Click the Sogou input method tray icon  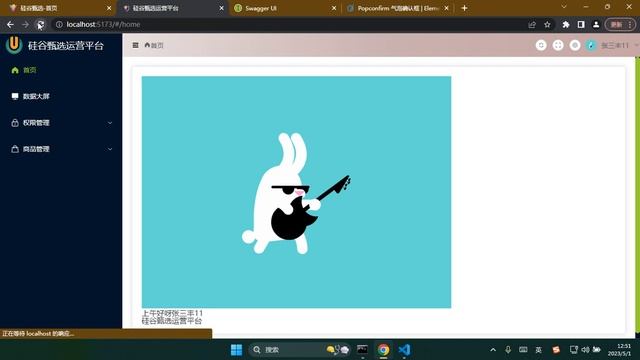[x=556, y=350]
